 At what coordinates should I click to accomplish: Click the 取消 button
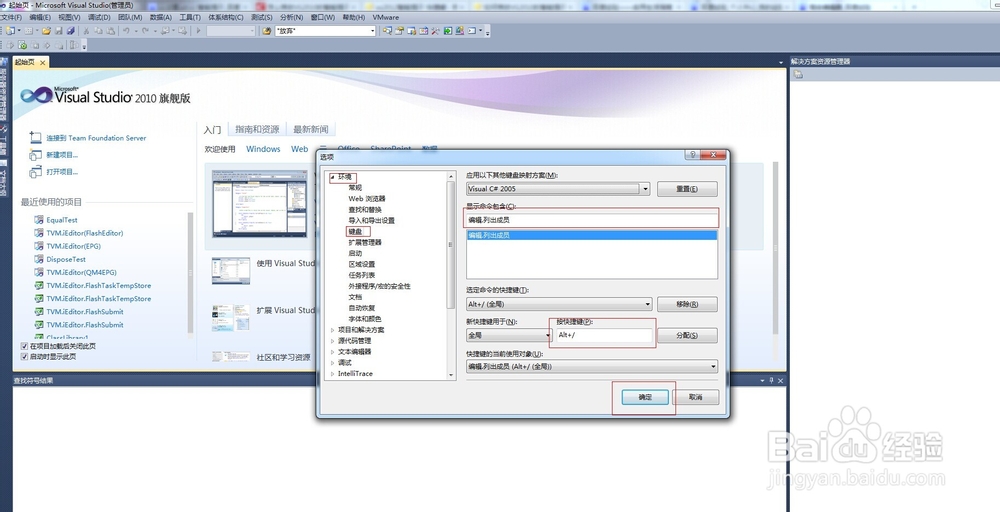tap(695, 397)
